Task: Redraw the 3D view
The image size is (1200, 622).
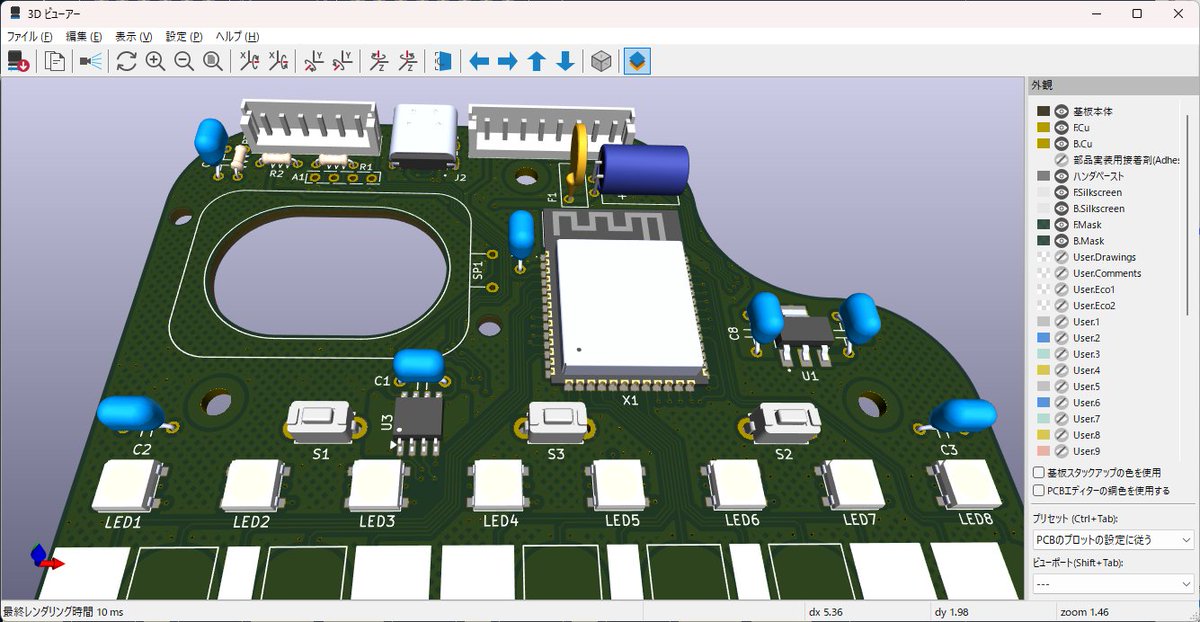Action: (x=126, y=61)
